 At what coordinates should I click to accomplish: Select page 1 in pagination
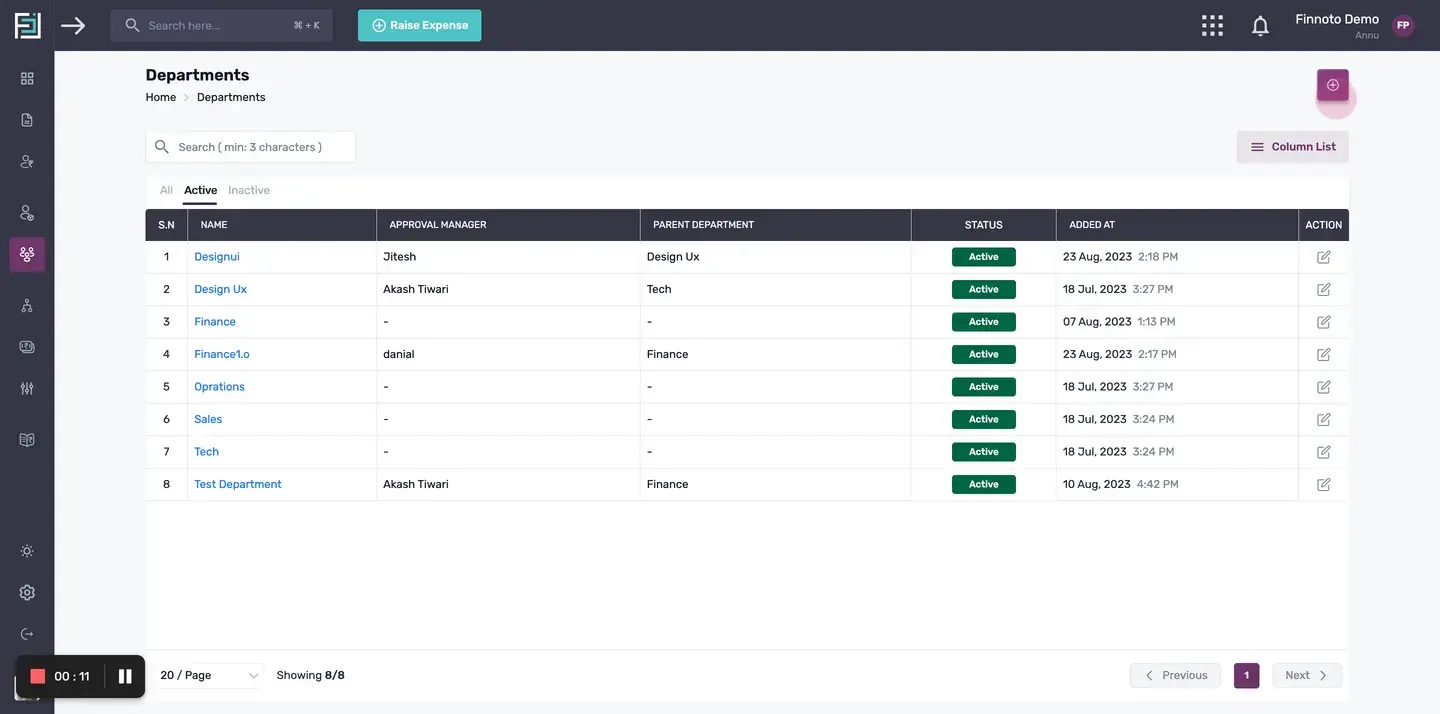click(x=1246, y=676)
